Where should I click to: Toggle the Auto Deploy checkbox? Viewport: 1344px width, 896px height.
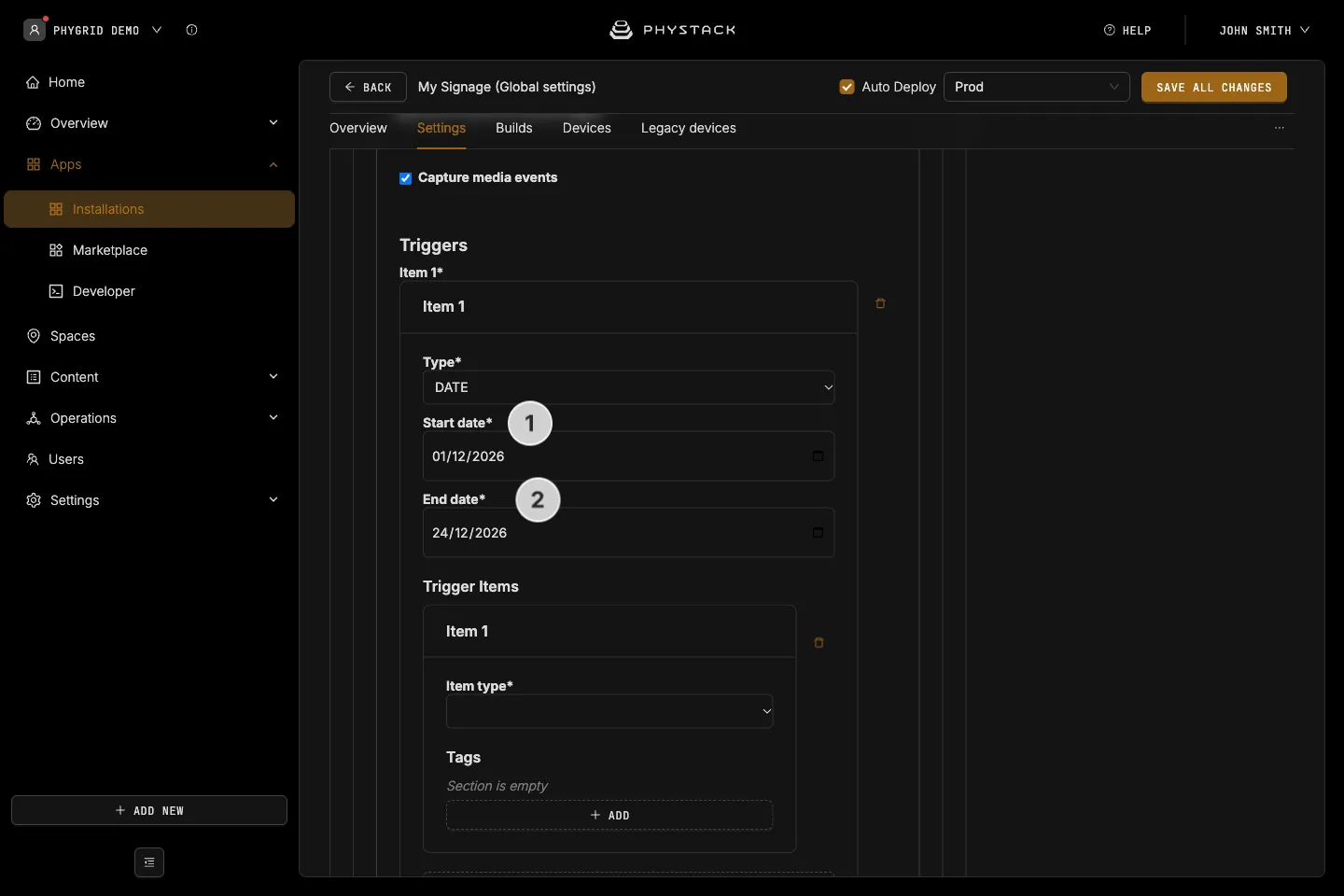847,87
